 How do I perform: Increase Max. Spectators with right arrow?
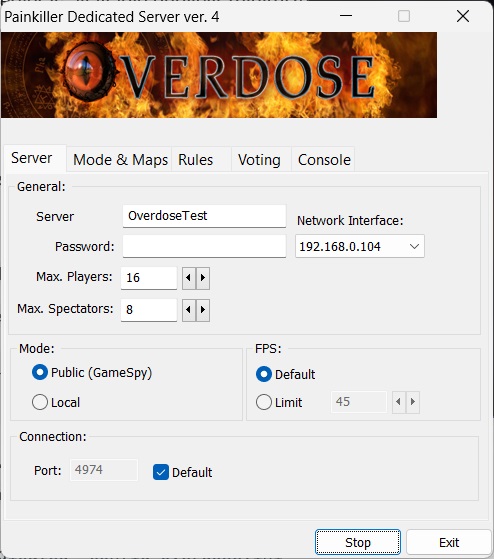pyautogui.click(x=203, y=310)
